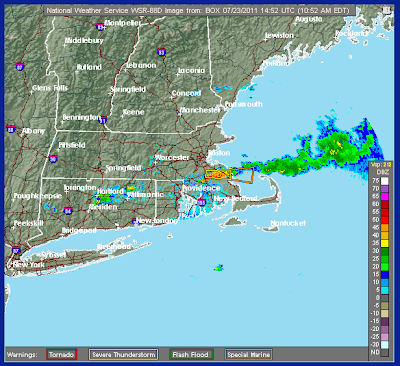
Task: Select the Special Marine warning legend box
Action: pyautogui.click(x=249, y=354)
